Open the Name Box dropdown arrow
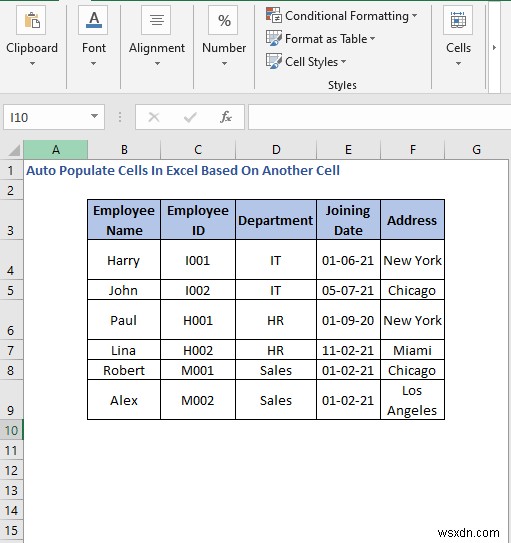The height and width of the screenshot is (543, 511). (x=94, y=116)
